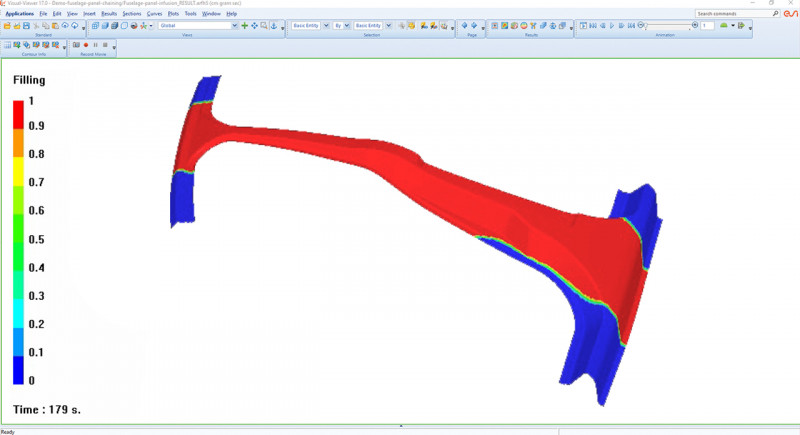This screenshot has height=435, width=800.
Task: Open the Help menu
Action: (232, 14)
